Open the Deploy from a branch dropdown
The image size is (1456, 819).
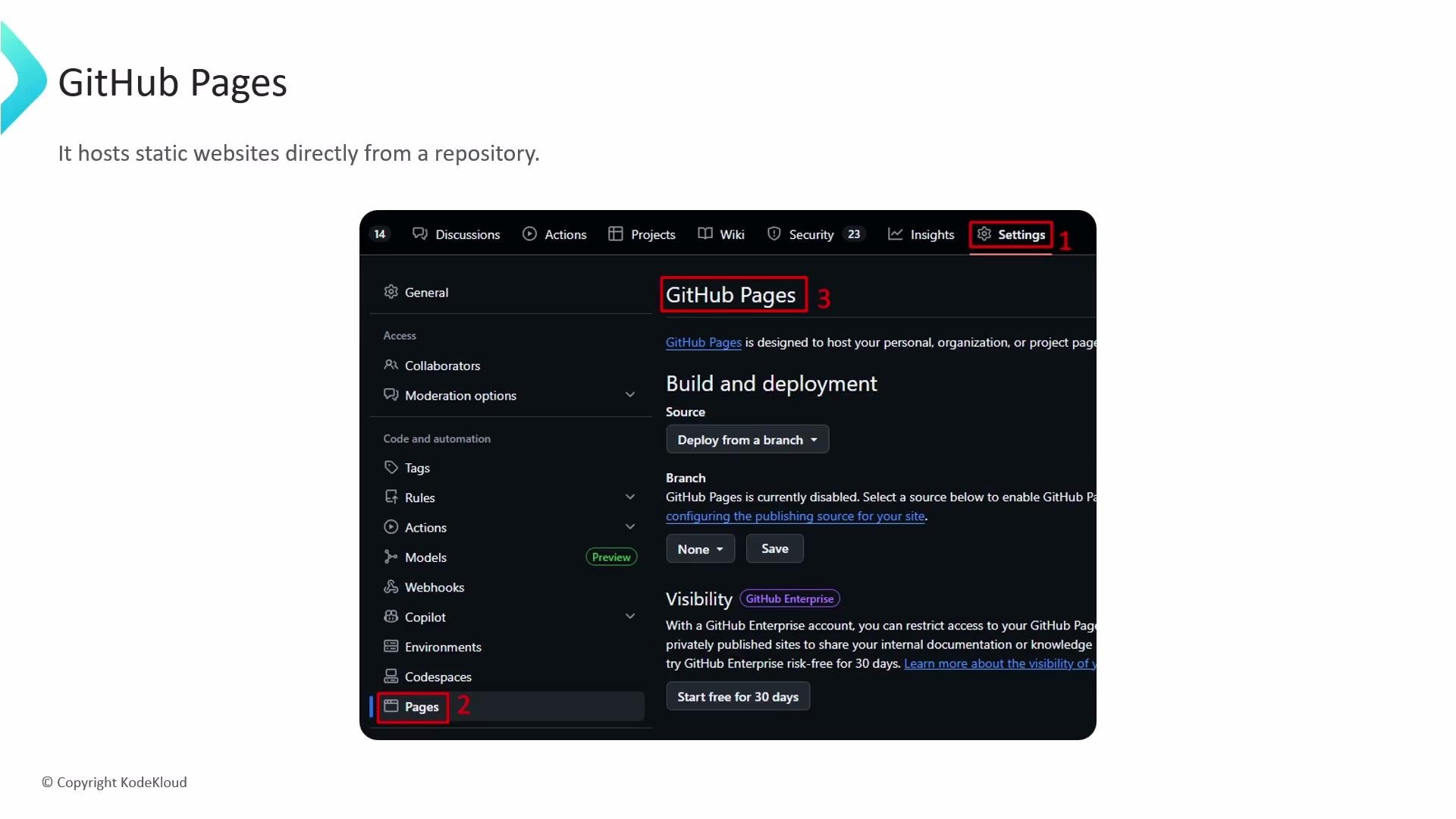[x=747, y=440]
